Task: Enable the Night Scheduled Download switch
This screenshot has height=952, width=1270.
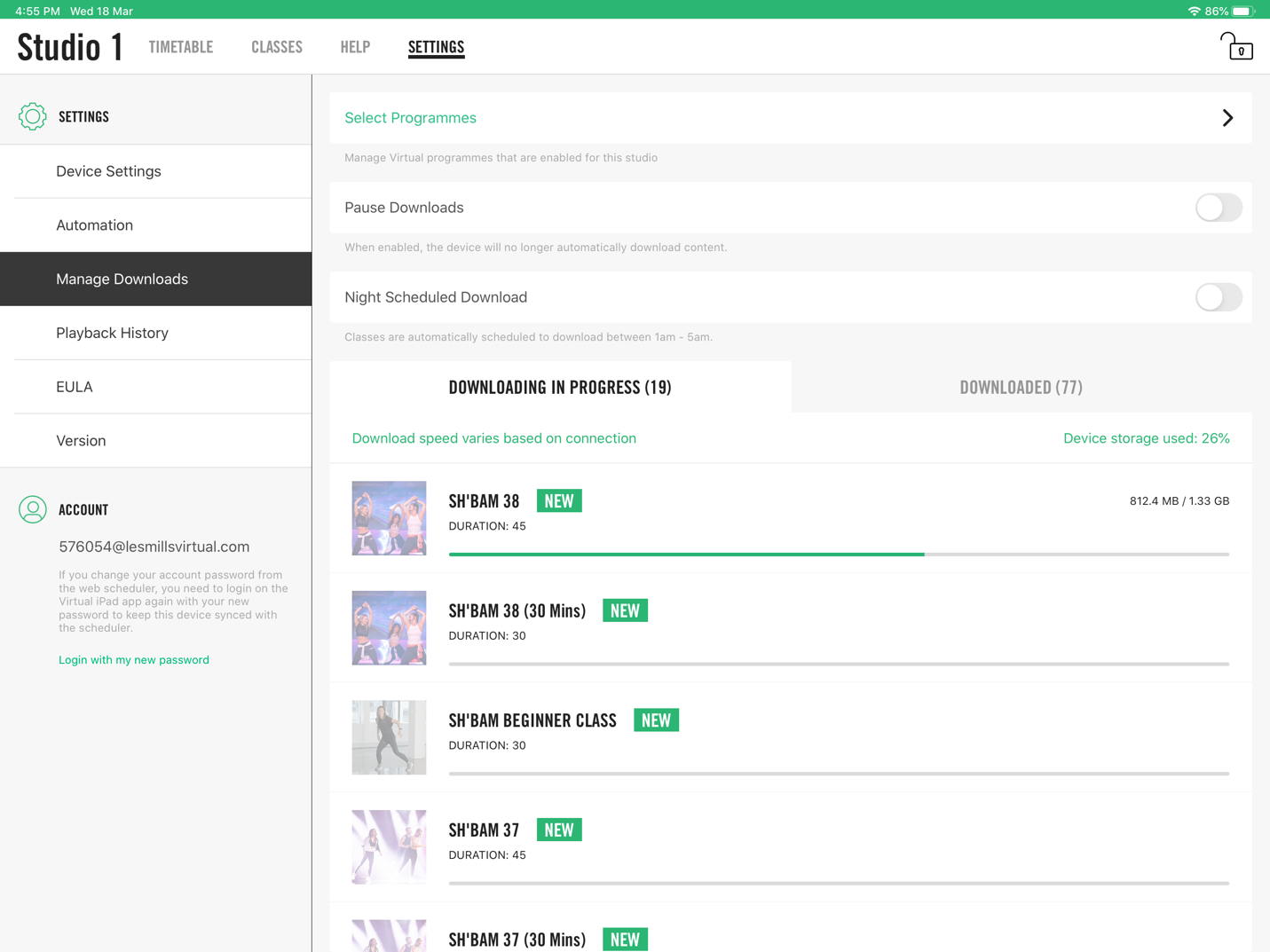Action: click(1219, 297)
